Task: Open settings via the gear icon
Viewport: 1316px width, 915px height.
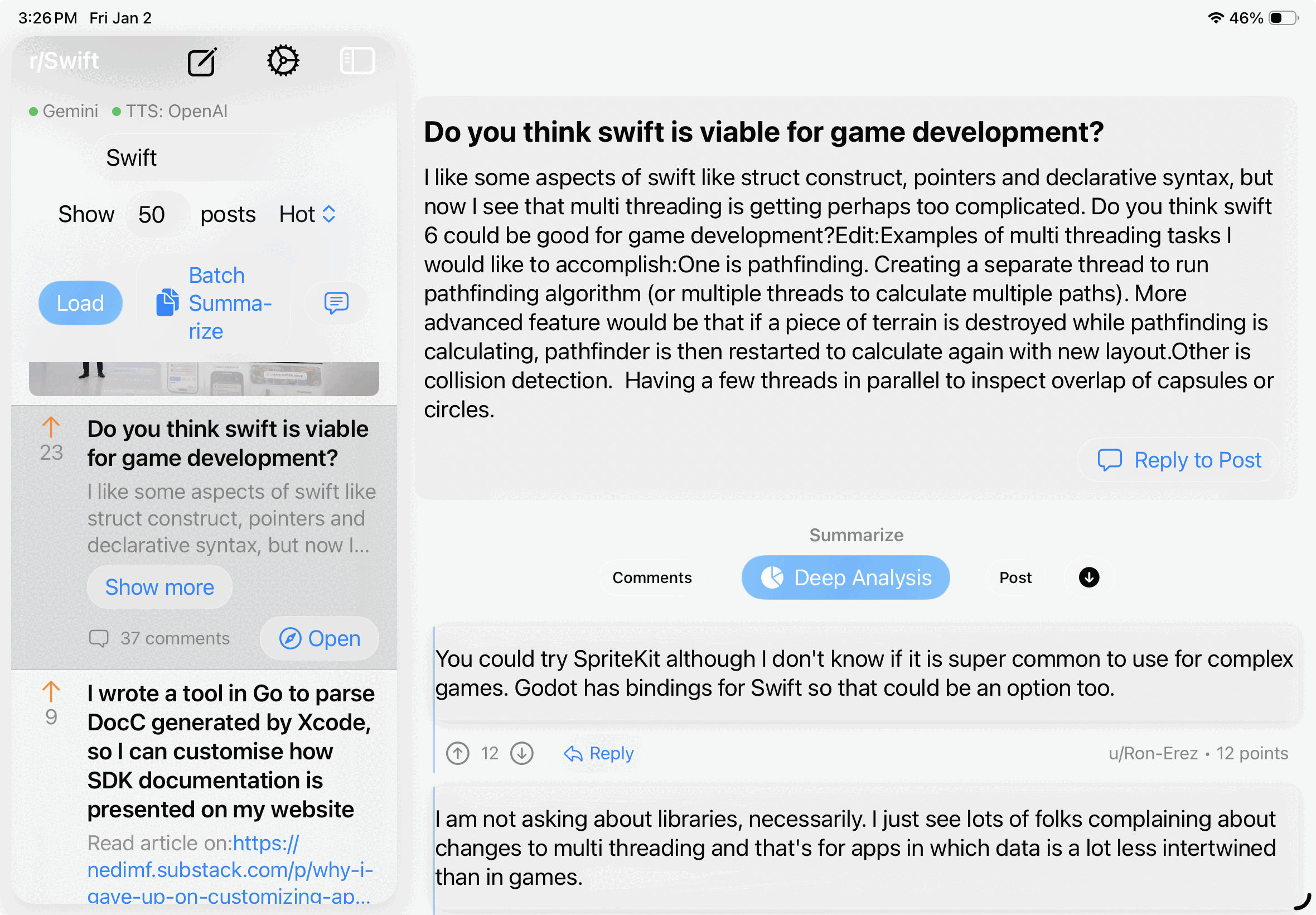Action: tap(283, 61)
